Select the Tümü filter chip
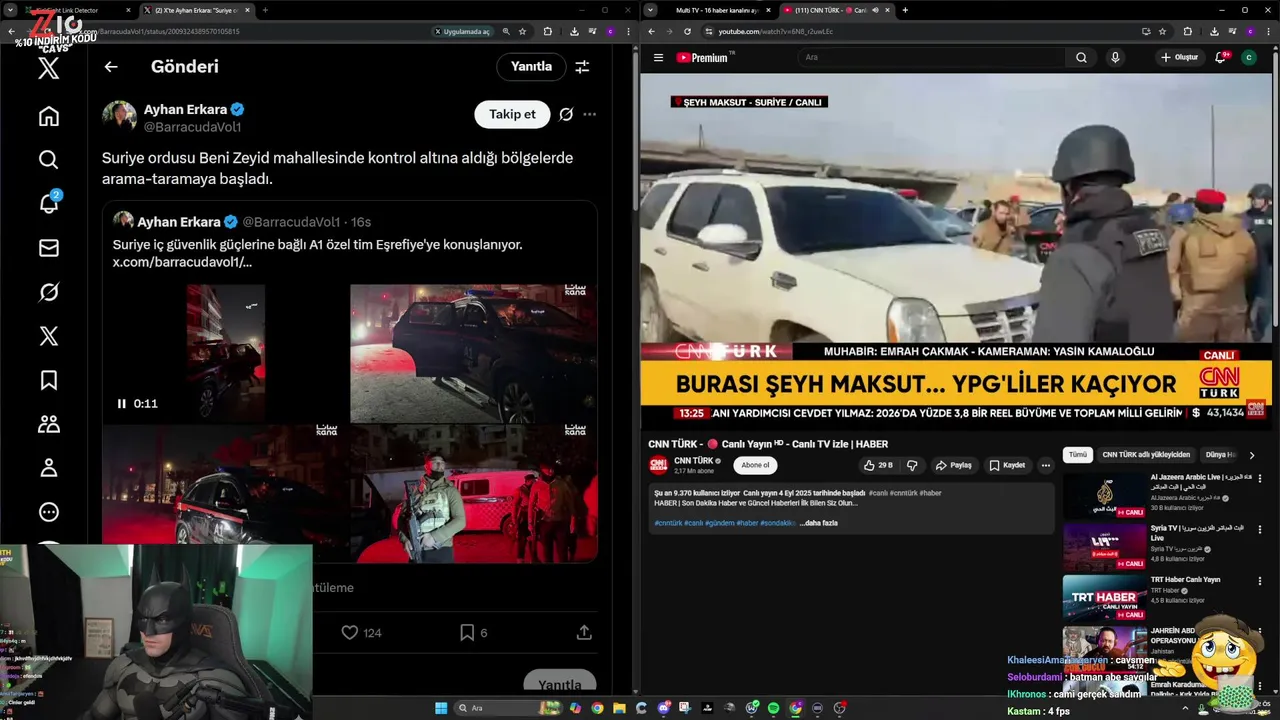The height and width of the screenshot is (720, 1280). pyautogui.click(x=1077, y=454)
